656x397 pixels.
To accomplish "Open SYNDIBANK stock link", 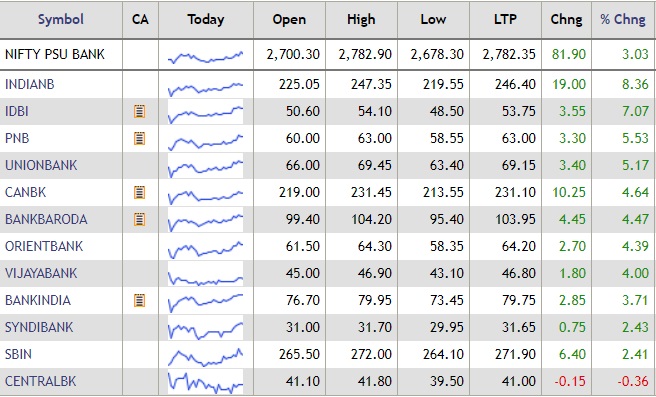I will [x=39, y=327].
